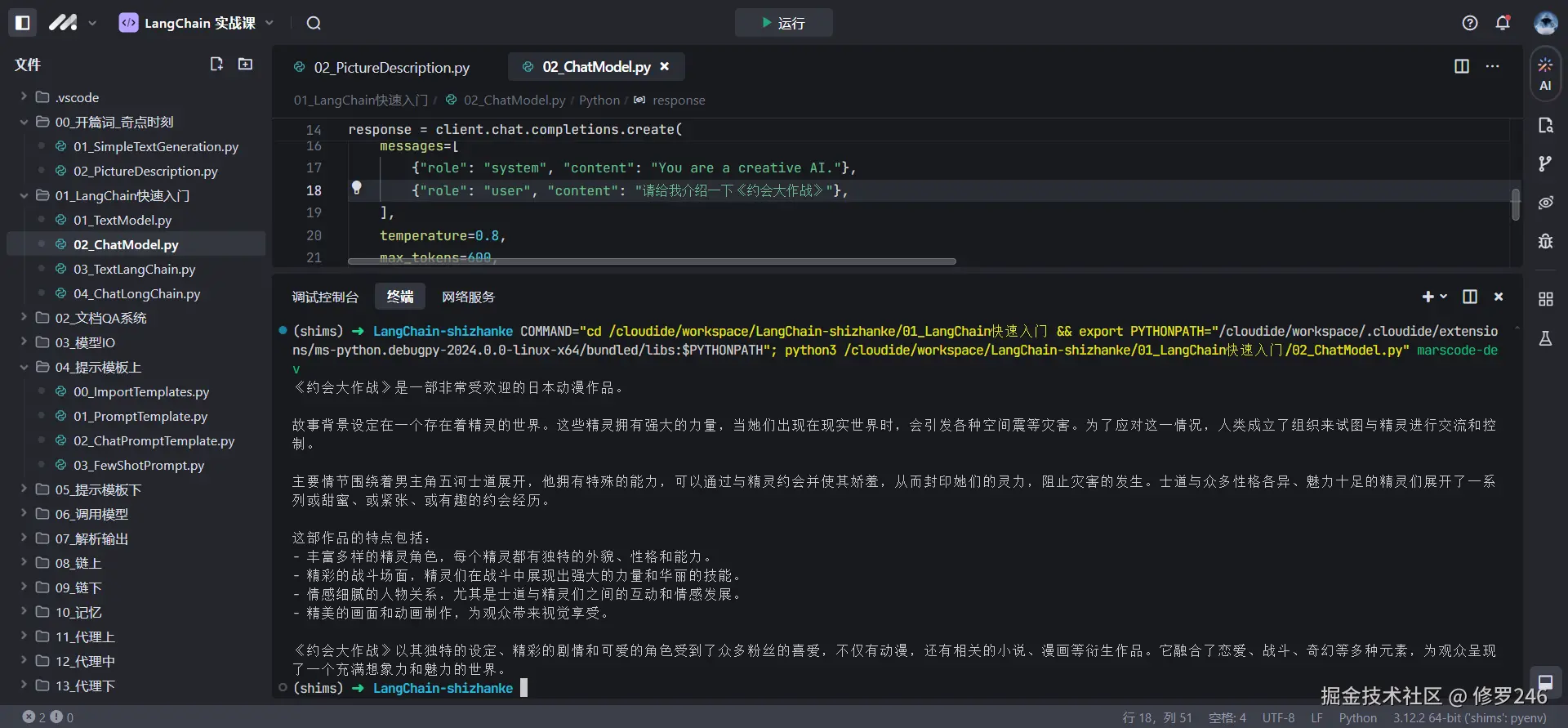Viewport: 1568px width, 728px height.
Task: Expand the 02_文档QA系统 folder
Action: 100,318
